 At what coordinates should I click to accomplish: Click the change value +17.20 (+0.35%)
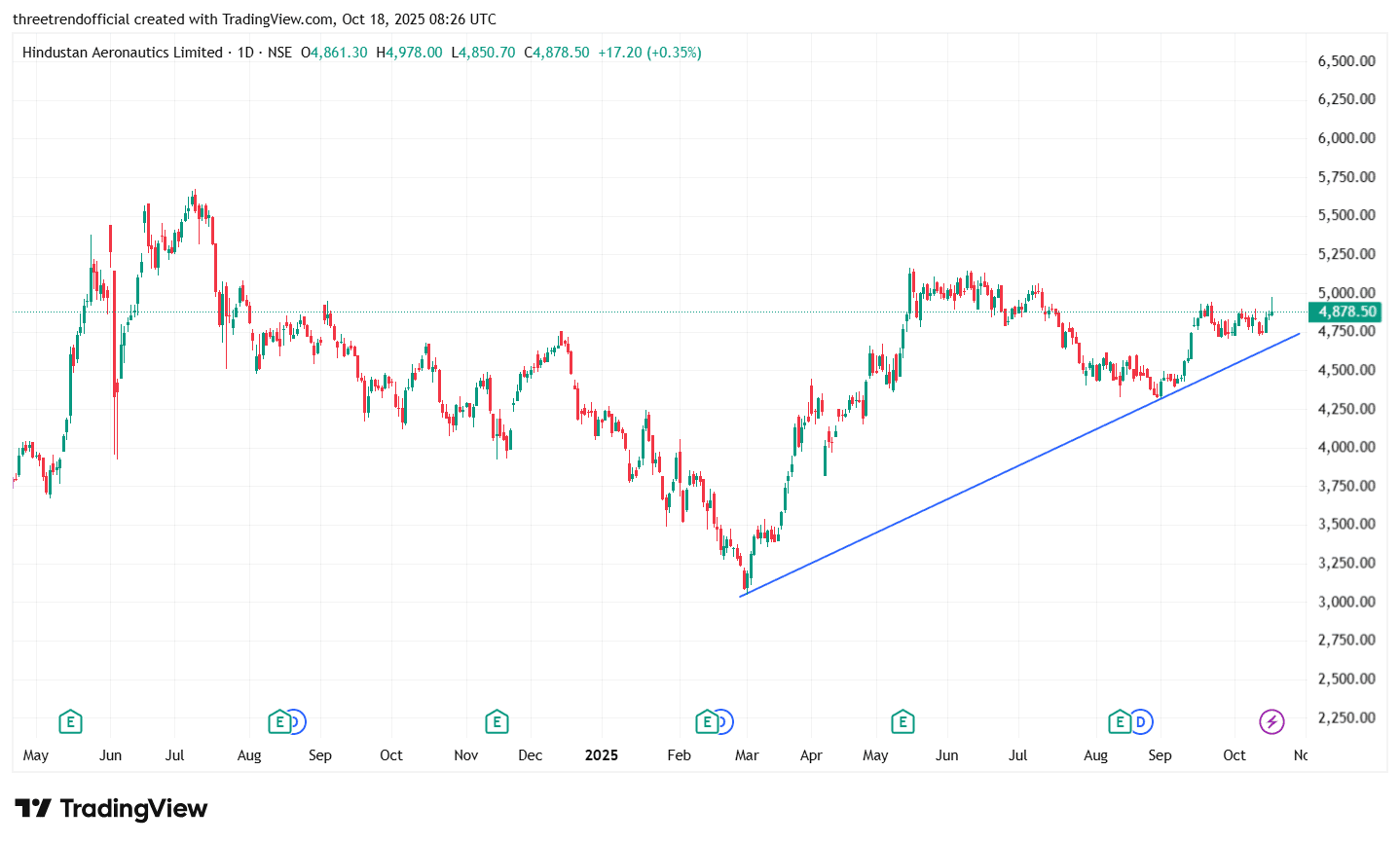pyautogui.click(x=649, y=53)
